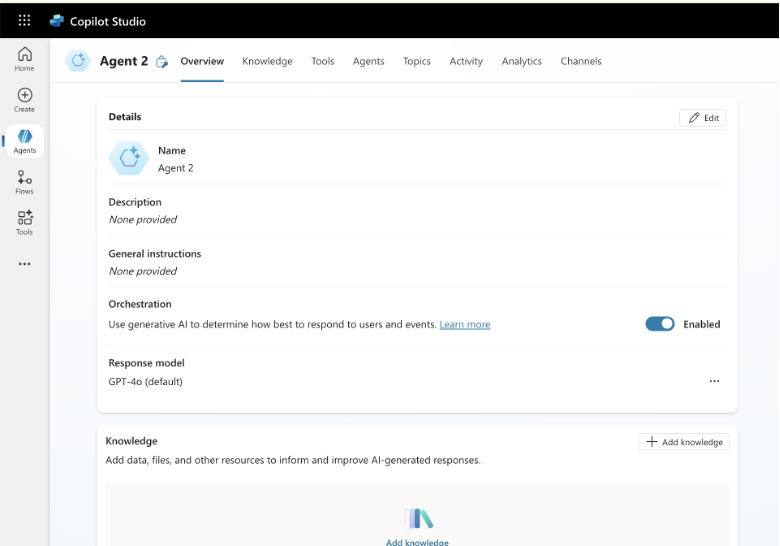The height and width of the screenshot is (546, 780).
Task: Show more sidebar options ellipsis
Action: 24,264
